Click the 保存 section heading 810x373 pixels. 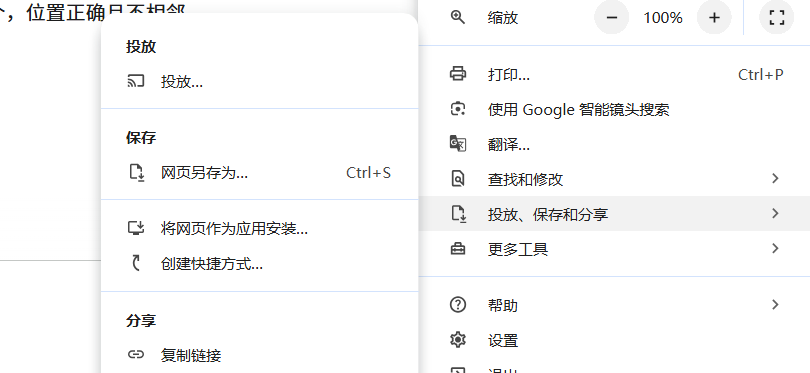[141, 137]
